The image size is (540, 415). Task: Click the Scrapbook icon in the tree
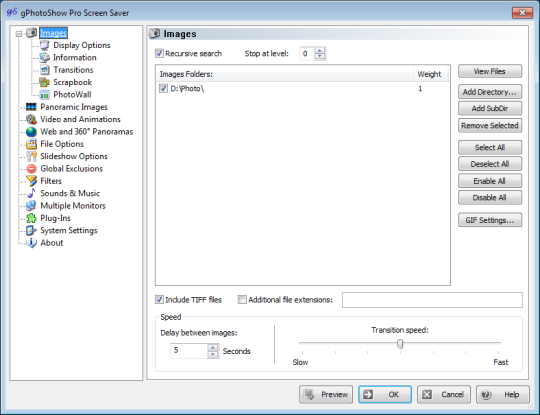pos(44,82)
